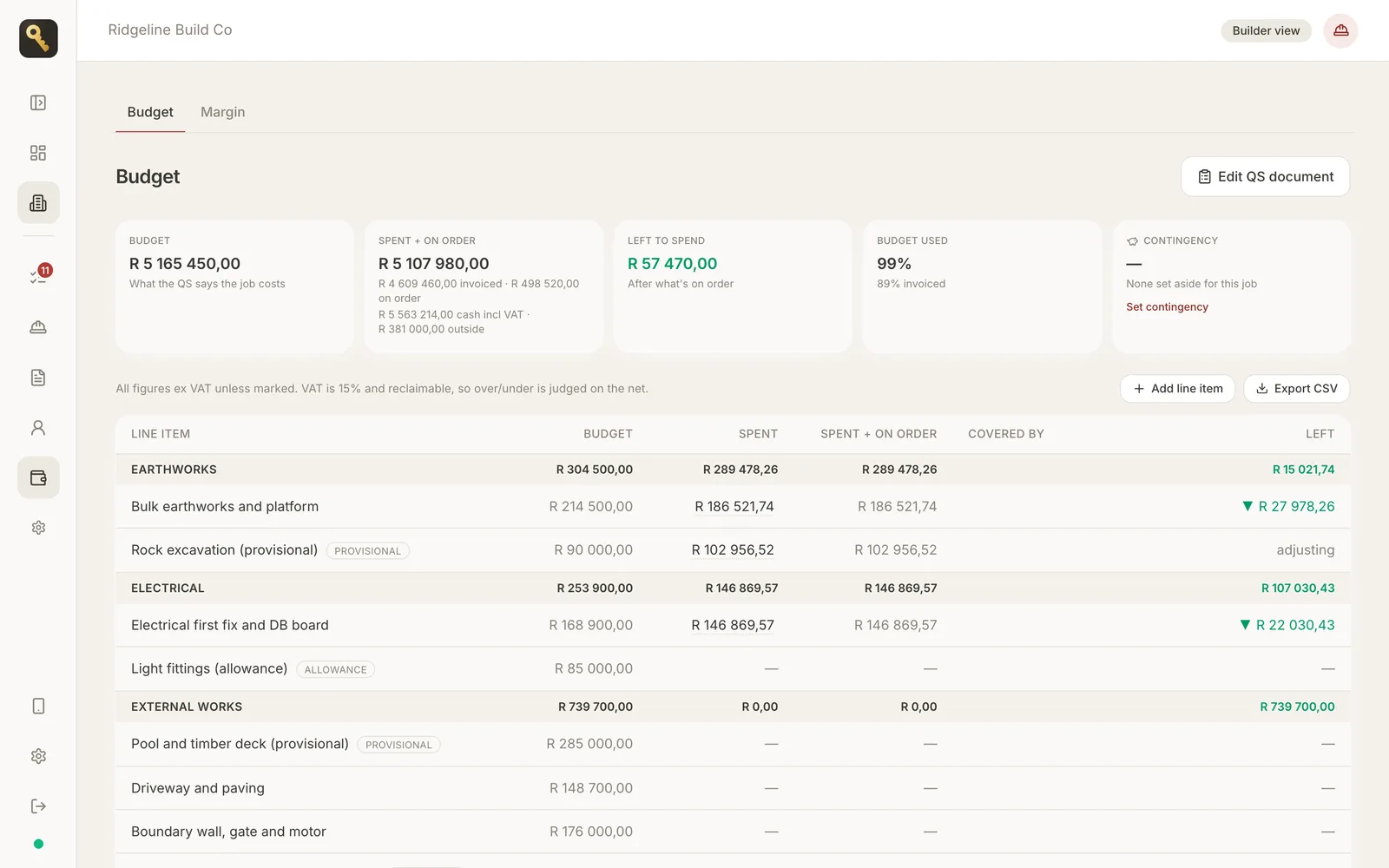Switch to the Margin tab
1389x868 pixels.
pos(222,112)
